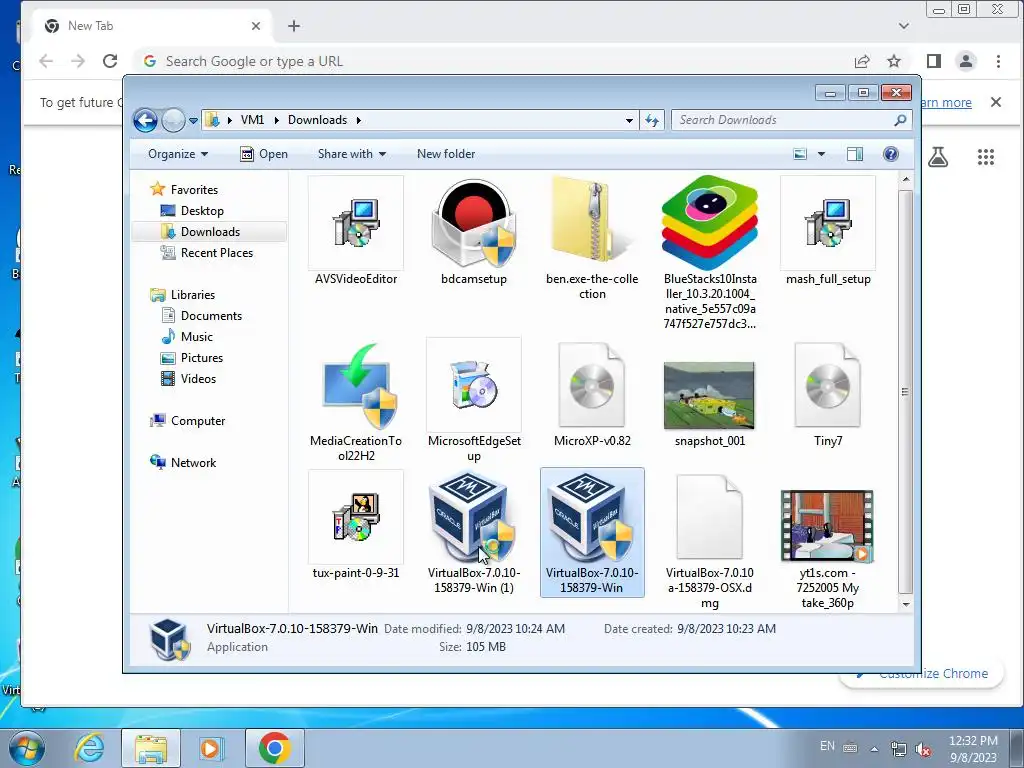Image resolution: width=1024 pixels, height=768 pixels.
Task: Dismiss the Chrome info bar
Action: click(x=995, y=102)
